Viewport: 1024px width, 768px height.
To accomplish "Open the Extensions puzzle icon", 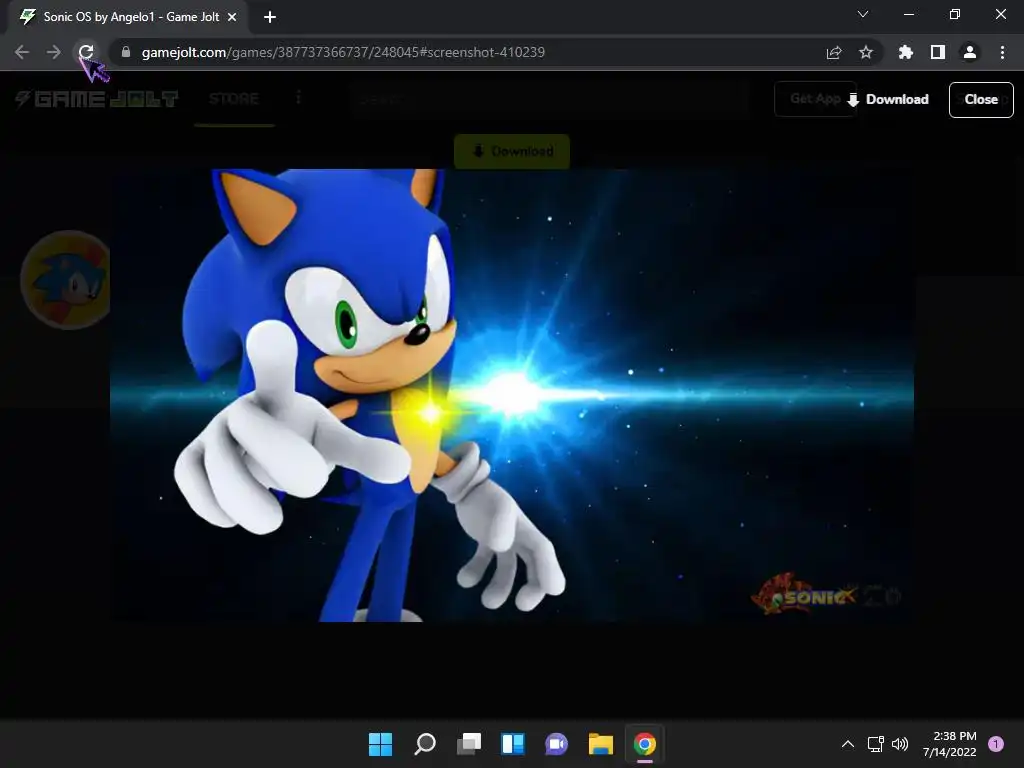I will coord(906,52).
